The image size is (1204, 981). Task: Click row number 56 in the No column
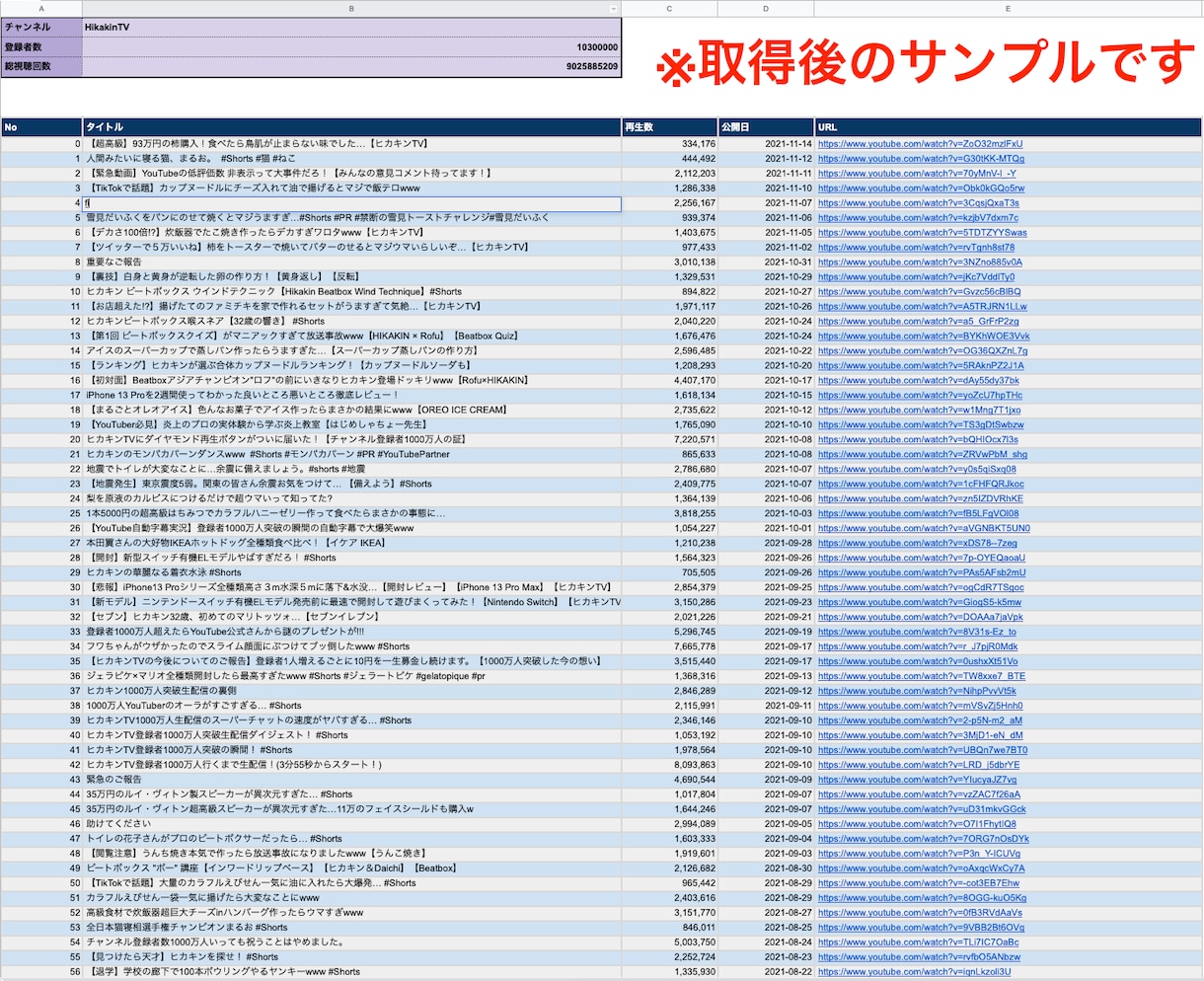coord(75,972)
